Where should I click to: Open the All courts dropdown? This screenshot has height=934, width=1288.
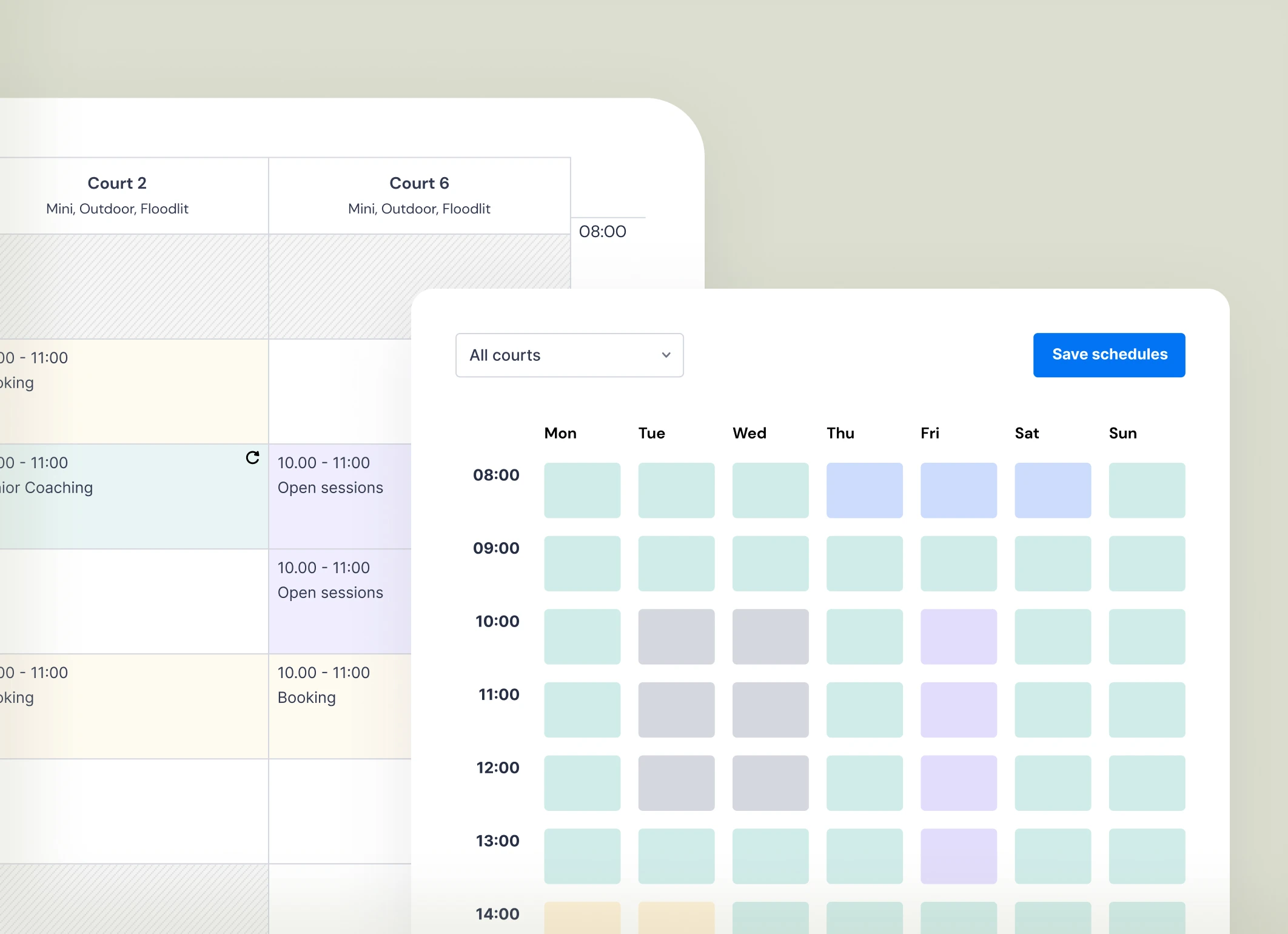coord(569,355)
